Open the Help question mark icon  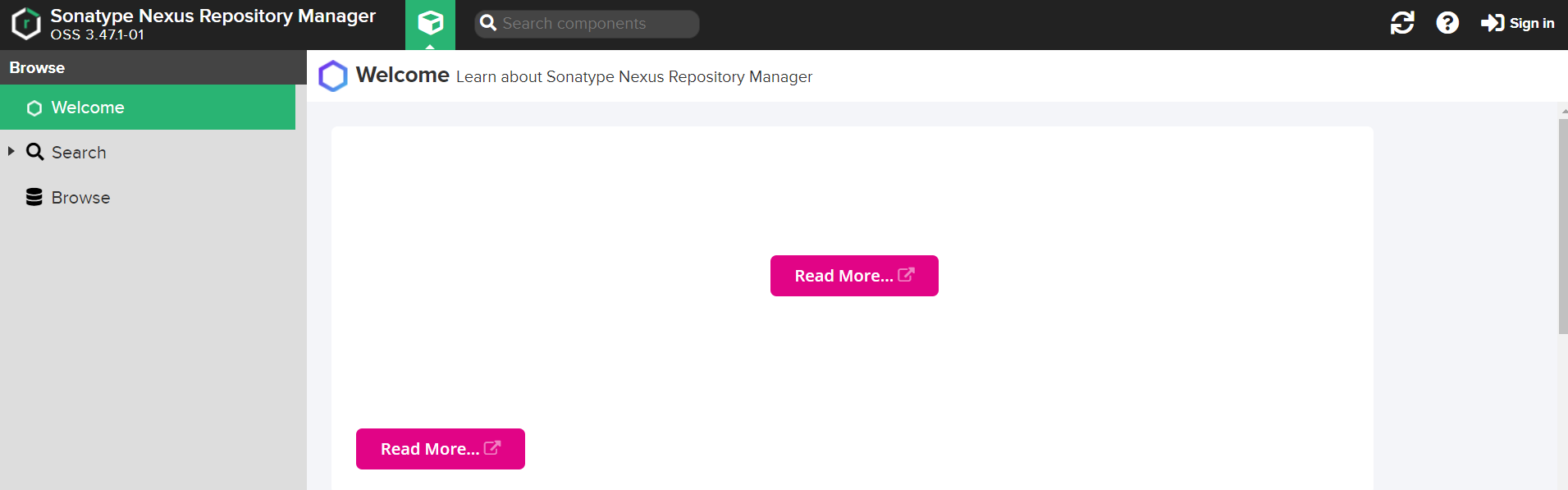coord(1447,23)
